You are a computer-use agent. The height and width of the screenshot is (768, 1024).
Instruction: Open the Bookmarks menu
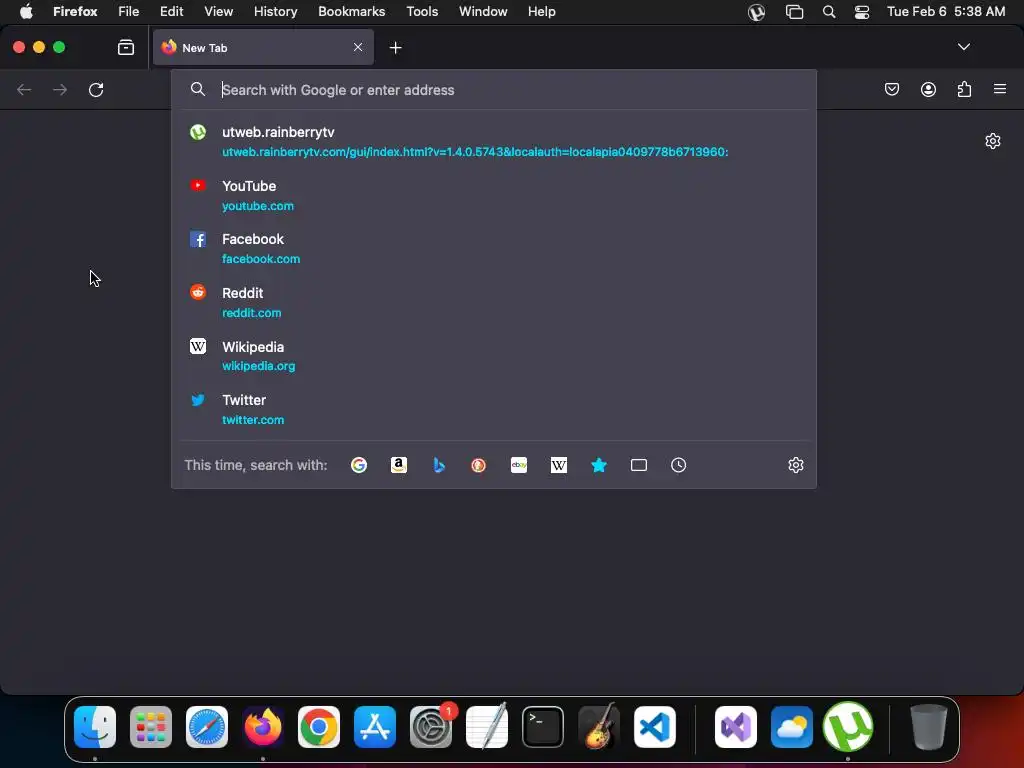coord(351,12)
